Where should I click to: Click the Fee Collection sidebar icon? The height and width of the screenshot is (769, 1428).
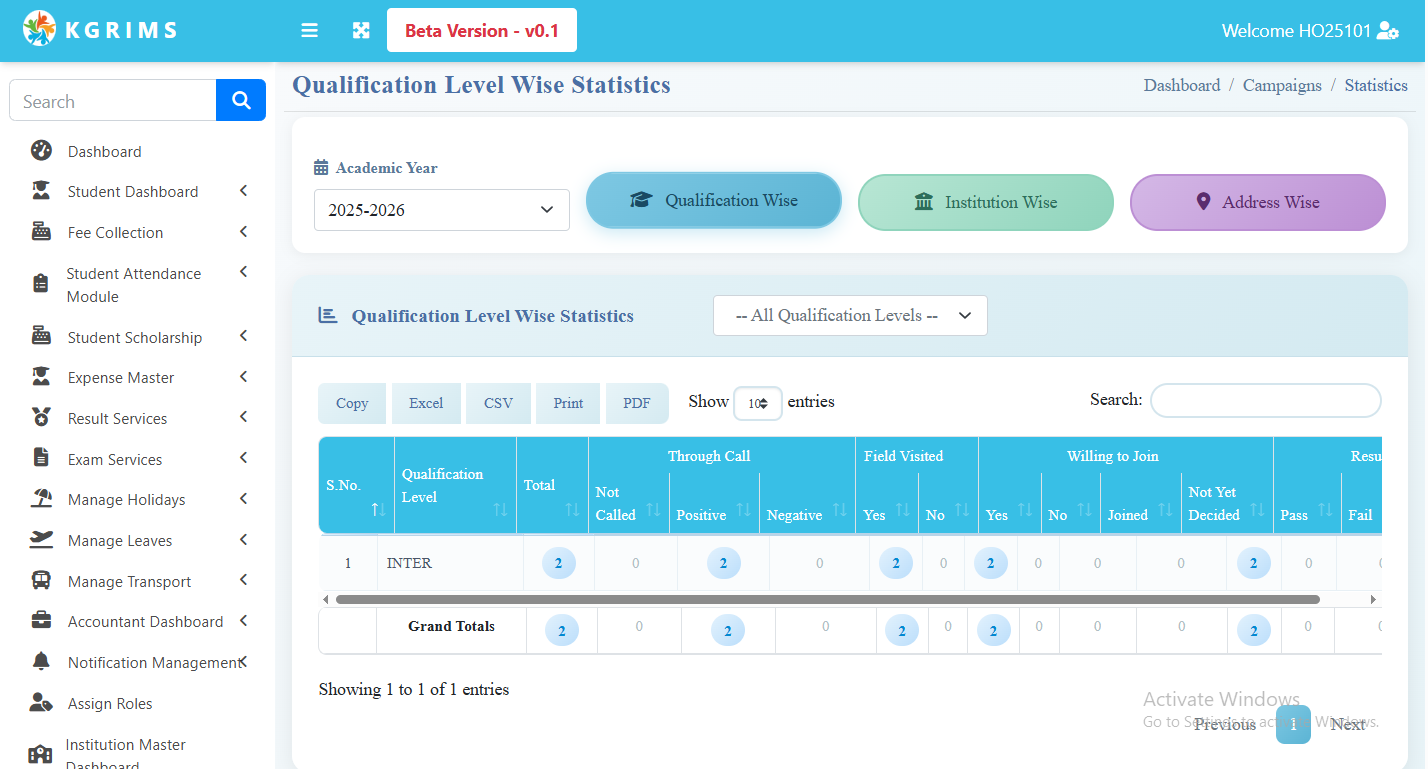click(41, 232)
